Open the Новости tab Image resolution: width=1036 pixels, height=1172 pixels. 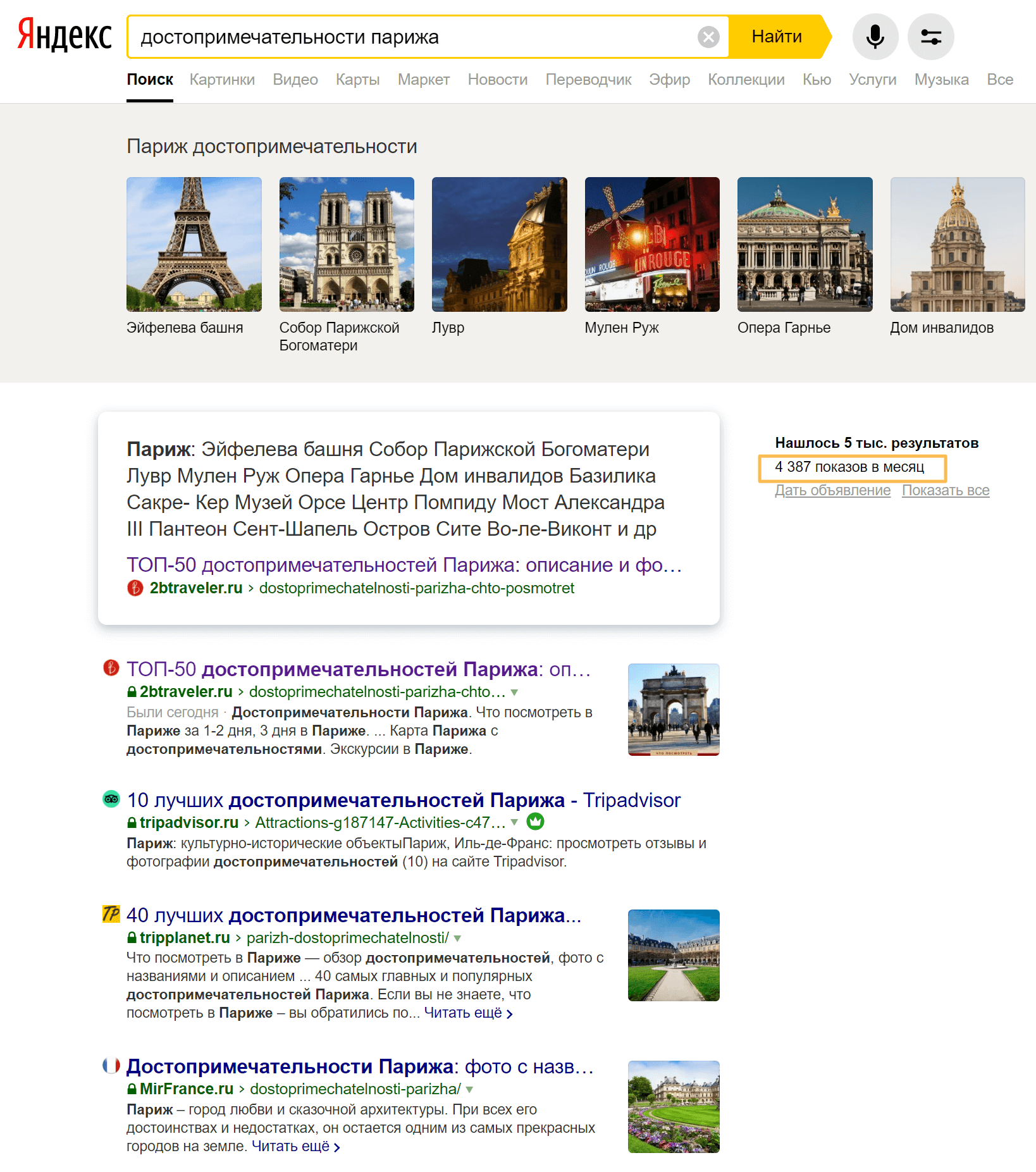498,80
